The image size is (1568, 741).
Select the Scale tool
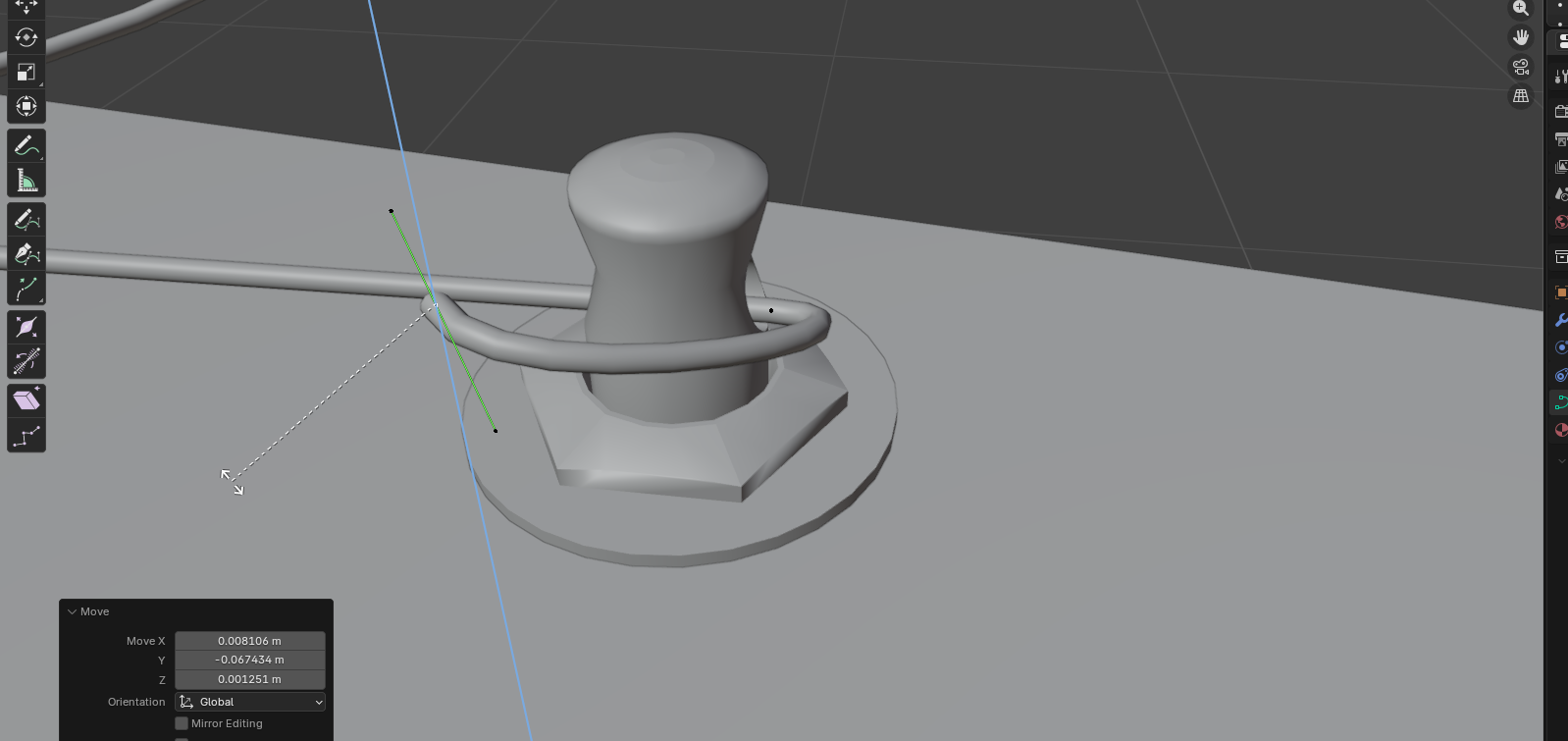[x=26, y=72]
